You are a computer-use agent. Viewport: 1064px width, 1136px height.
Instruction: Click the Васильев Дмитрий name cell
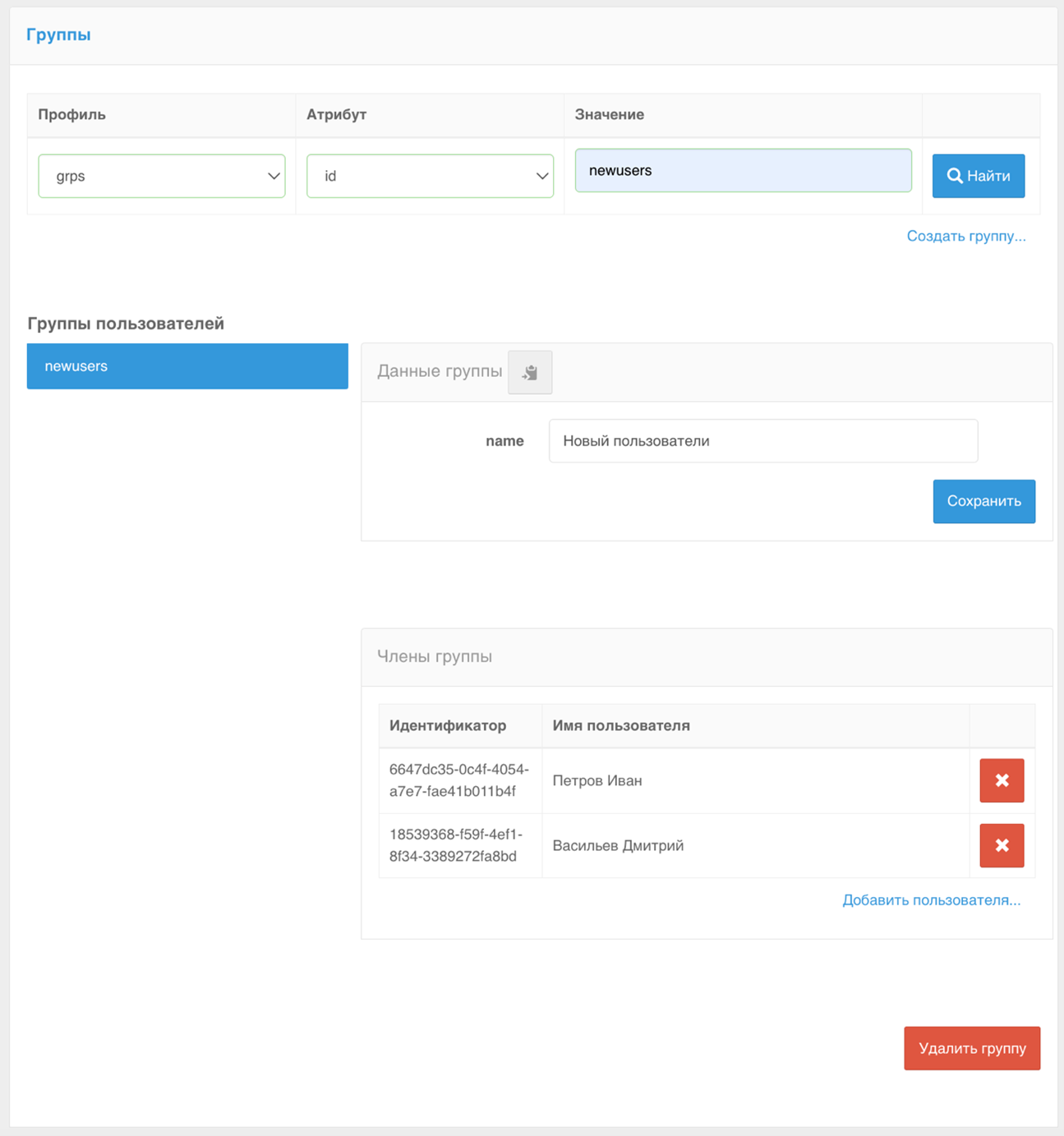(618, 845)
